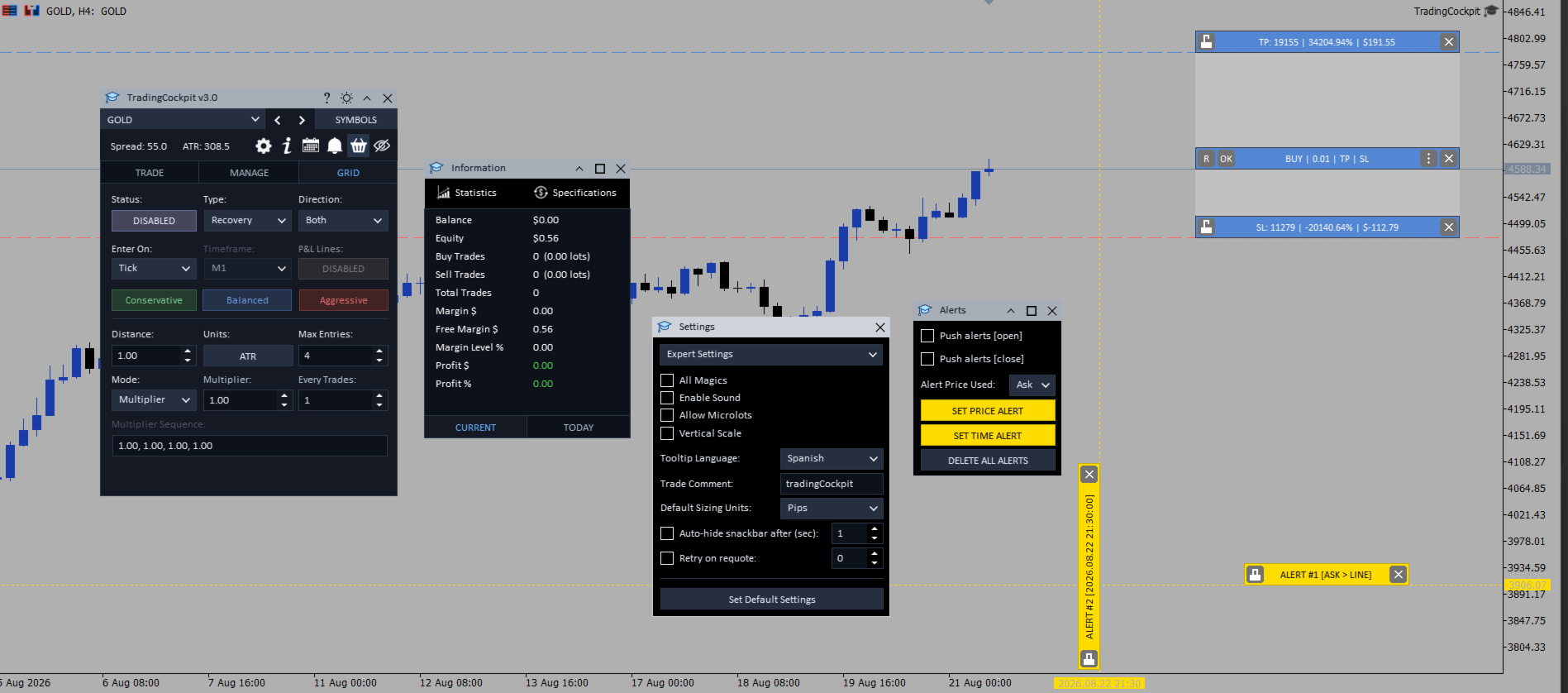Image resolution: width=1568 pixels, height=693 pixels.
Task: Open the information panel icon
Action: (287, 146)
